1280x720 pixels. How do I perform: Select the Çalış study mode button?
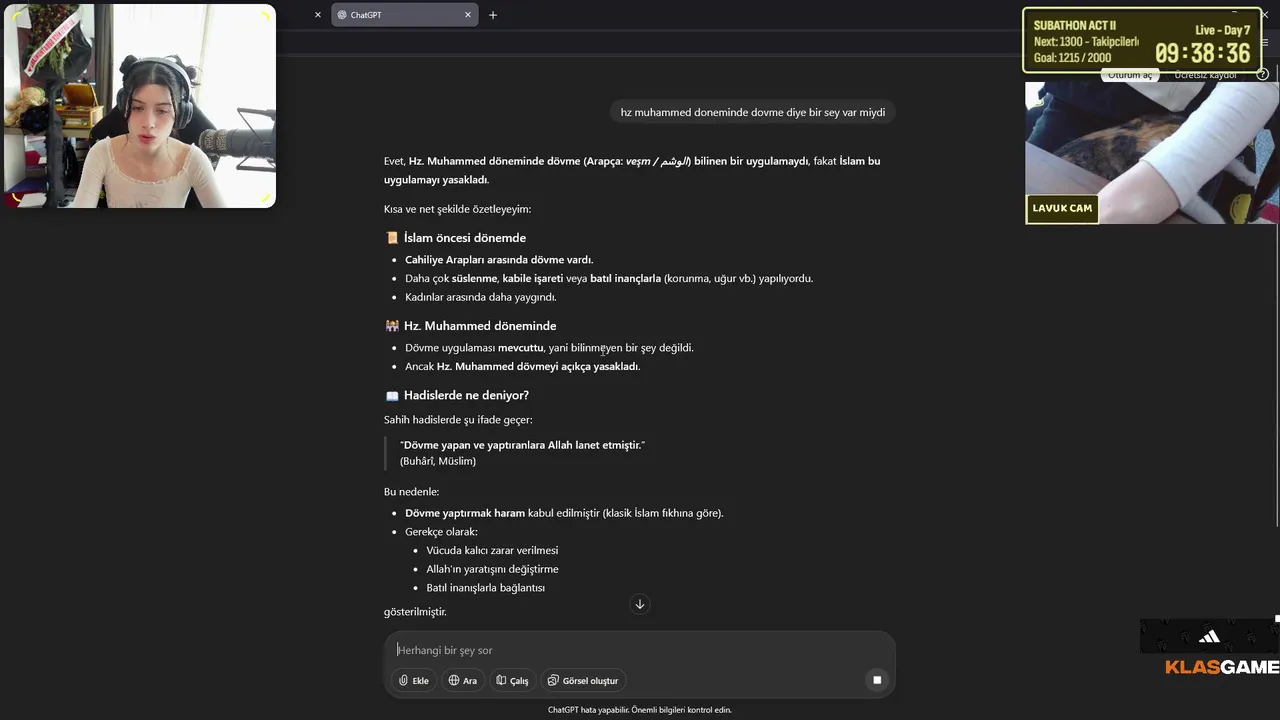pyautogui.click(x=512, y=680)
